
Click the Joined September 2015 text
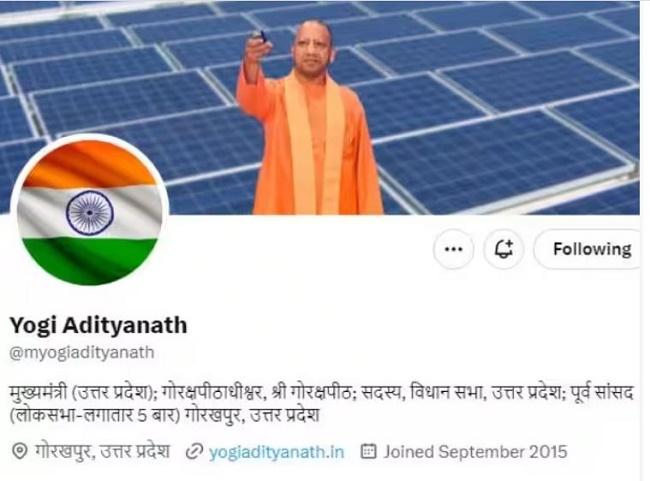pos(475,452)
